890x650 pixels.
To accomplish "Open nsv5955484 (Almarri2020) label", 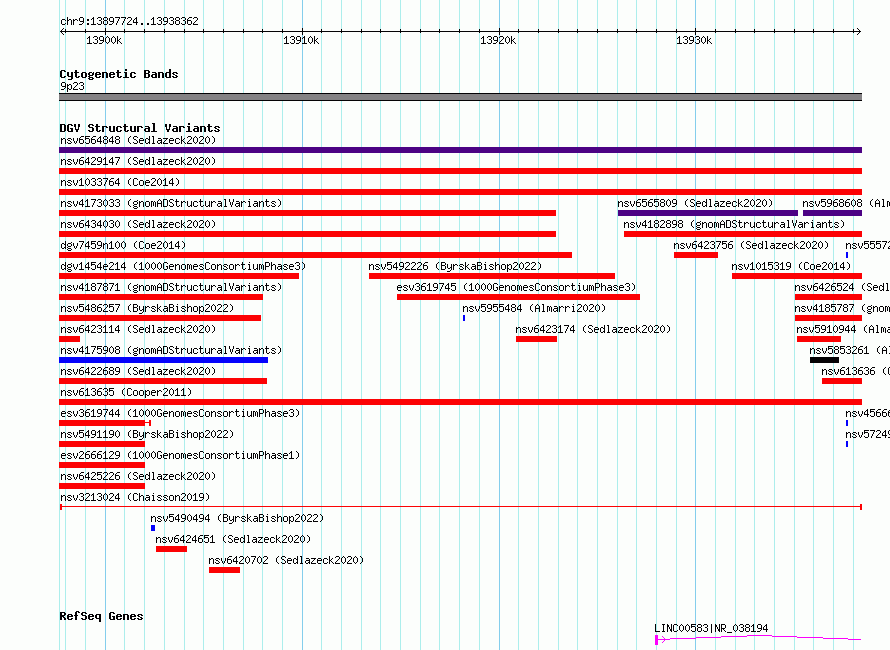I will (x=534, y=308).
